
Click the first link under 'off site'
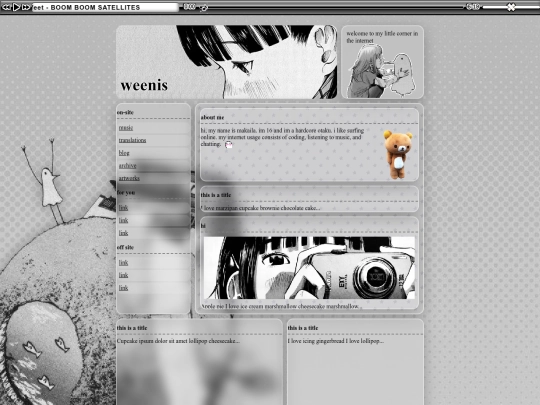pyautogui.click(x=123, y=263)
